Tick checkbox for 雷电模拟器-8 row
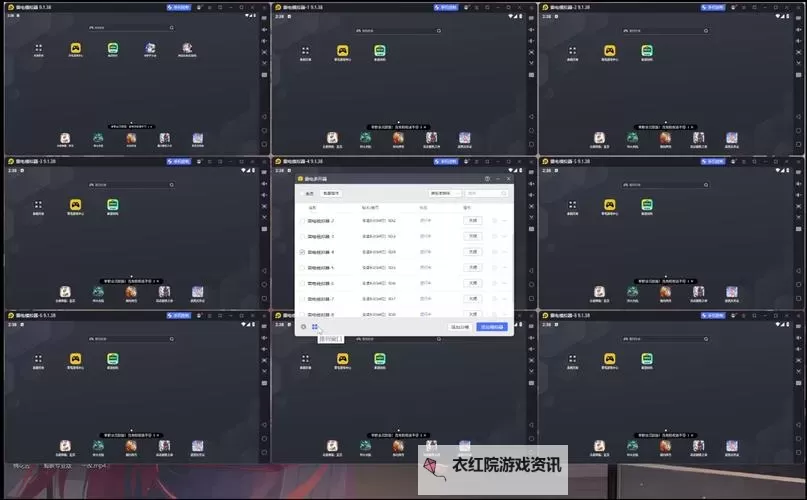This screenshot has width=807, height=500. (302, 314)
